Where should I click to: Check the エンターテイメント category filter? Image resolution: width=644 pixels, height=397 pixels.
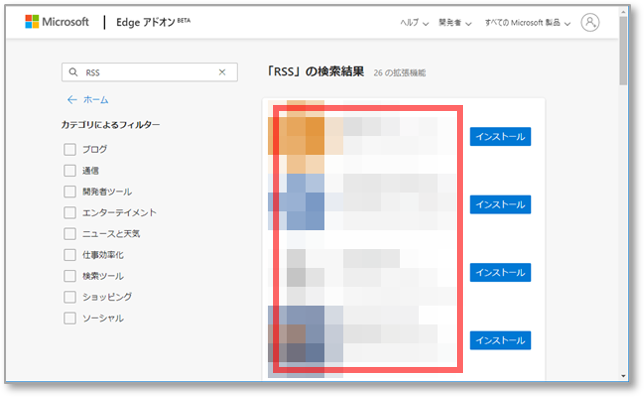[x=70, y=213]
